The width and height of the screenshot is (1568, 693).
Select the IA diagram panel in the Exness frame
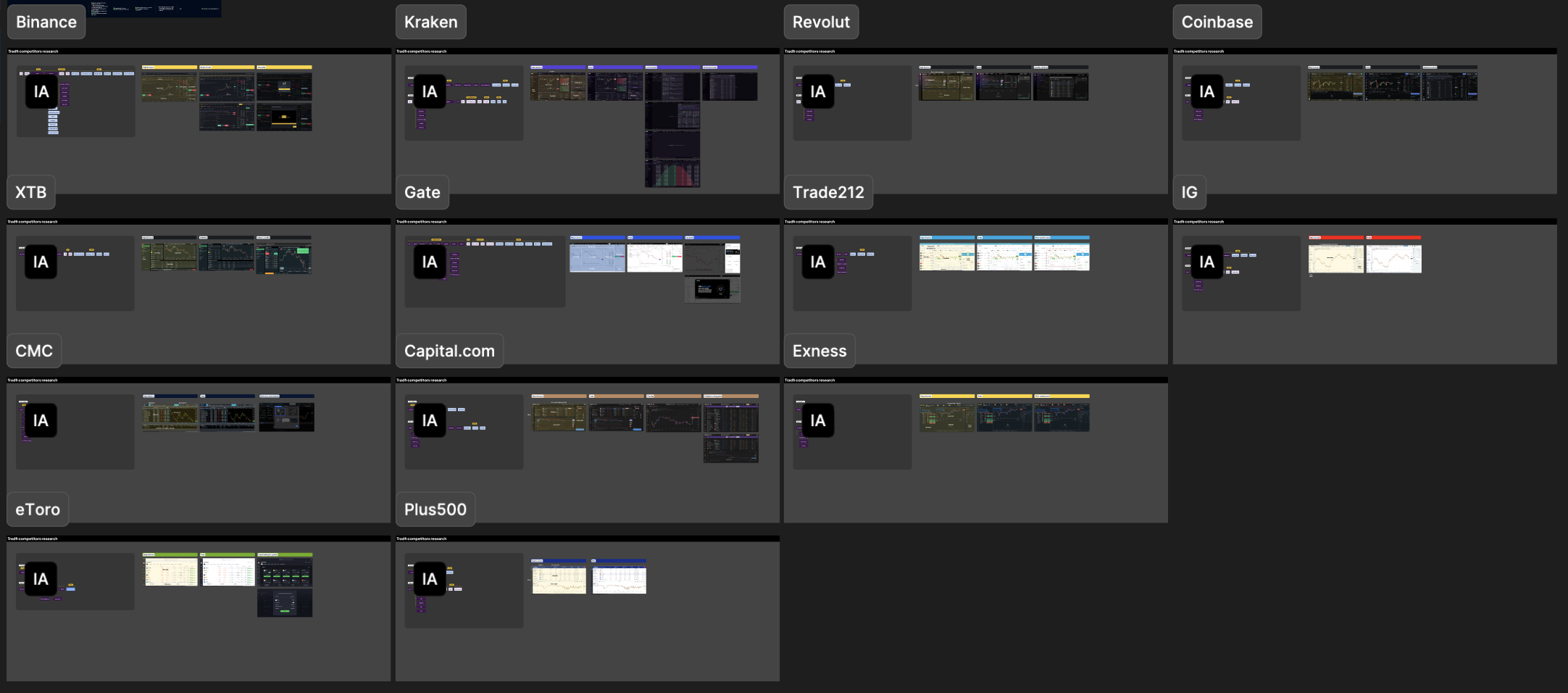[x=852, y=431]
